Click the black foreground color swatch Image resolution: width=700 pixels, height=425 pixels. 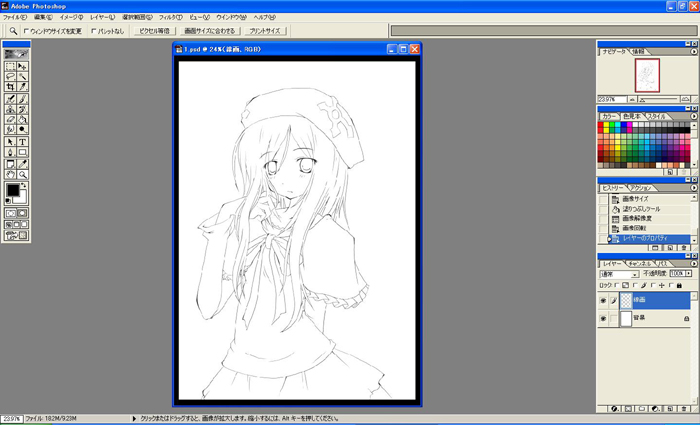point(13,190)
